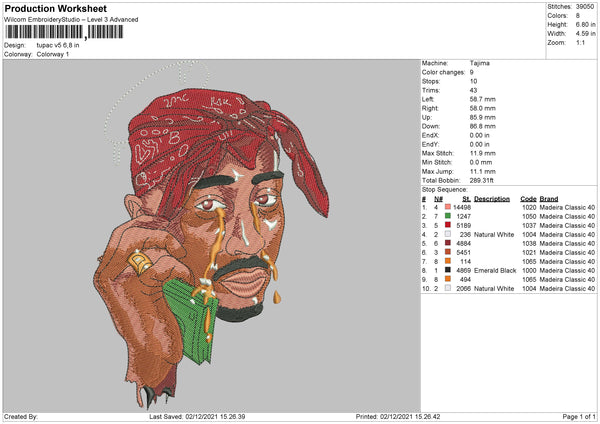The width and height of the screenshot is (600, 424).
Task: Click thread code 1038
Action: pos(529,243)
